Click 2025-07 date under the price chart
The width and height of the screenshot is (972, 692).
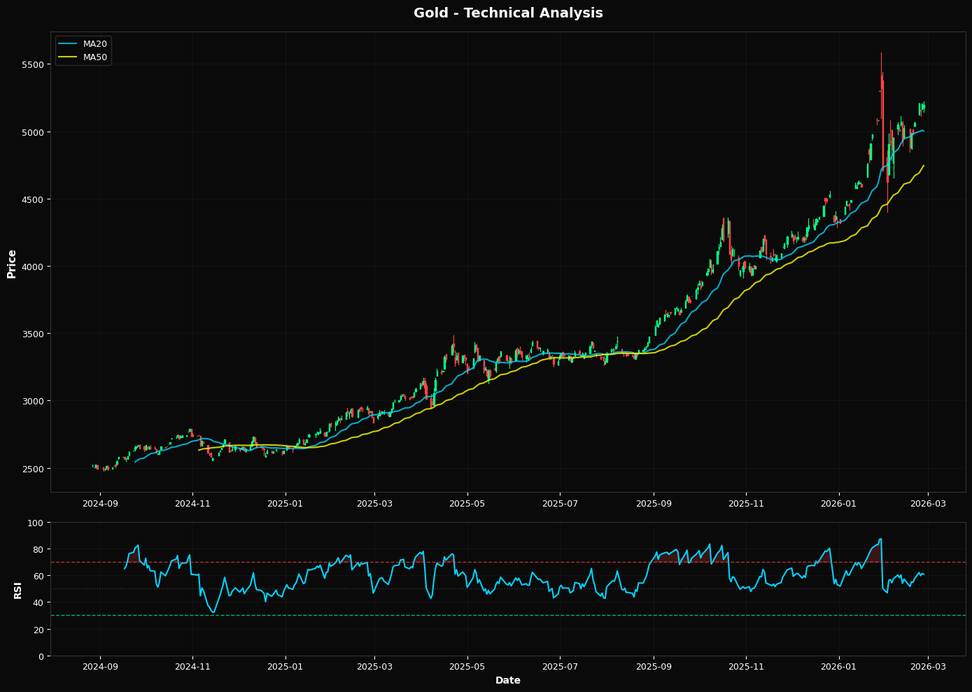coord(560,503)
